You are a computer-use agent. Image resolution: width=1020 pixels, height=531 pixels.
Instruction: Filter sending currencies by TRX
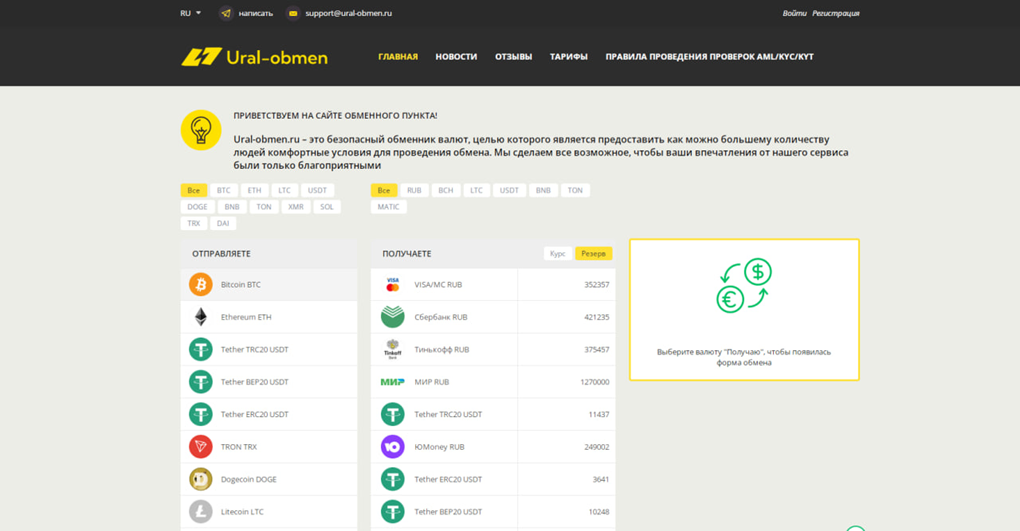point(194,223)
